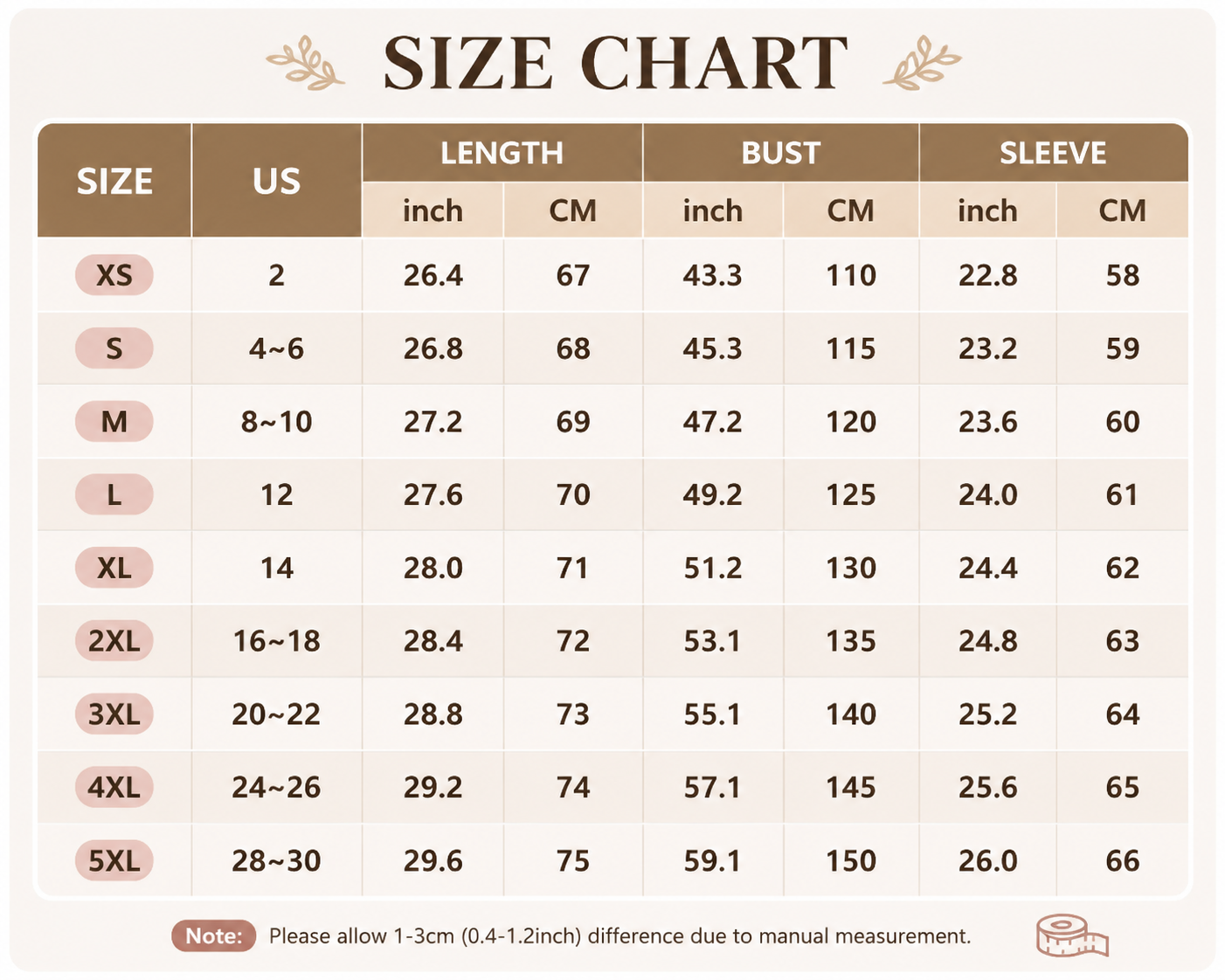Click the SIZE CHART title
Screen dimensions: 1225x980
click(615, 63)
